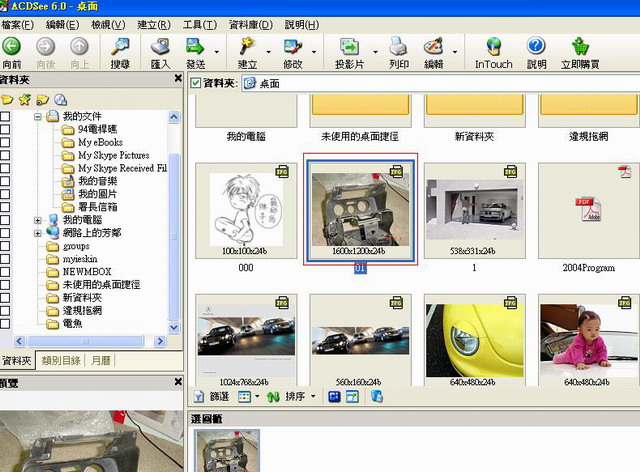Switch to the 類別目錄 tab
This screenshot has width=640, height=472.
point(63,360)
